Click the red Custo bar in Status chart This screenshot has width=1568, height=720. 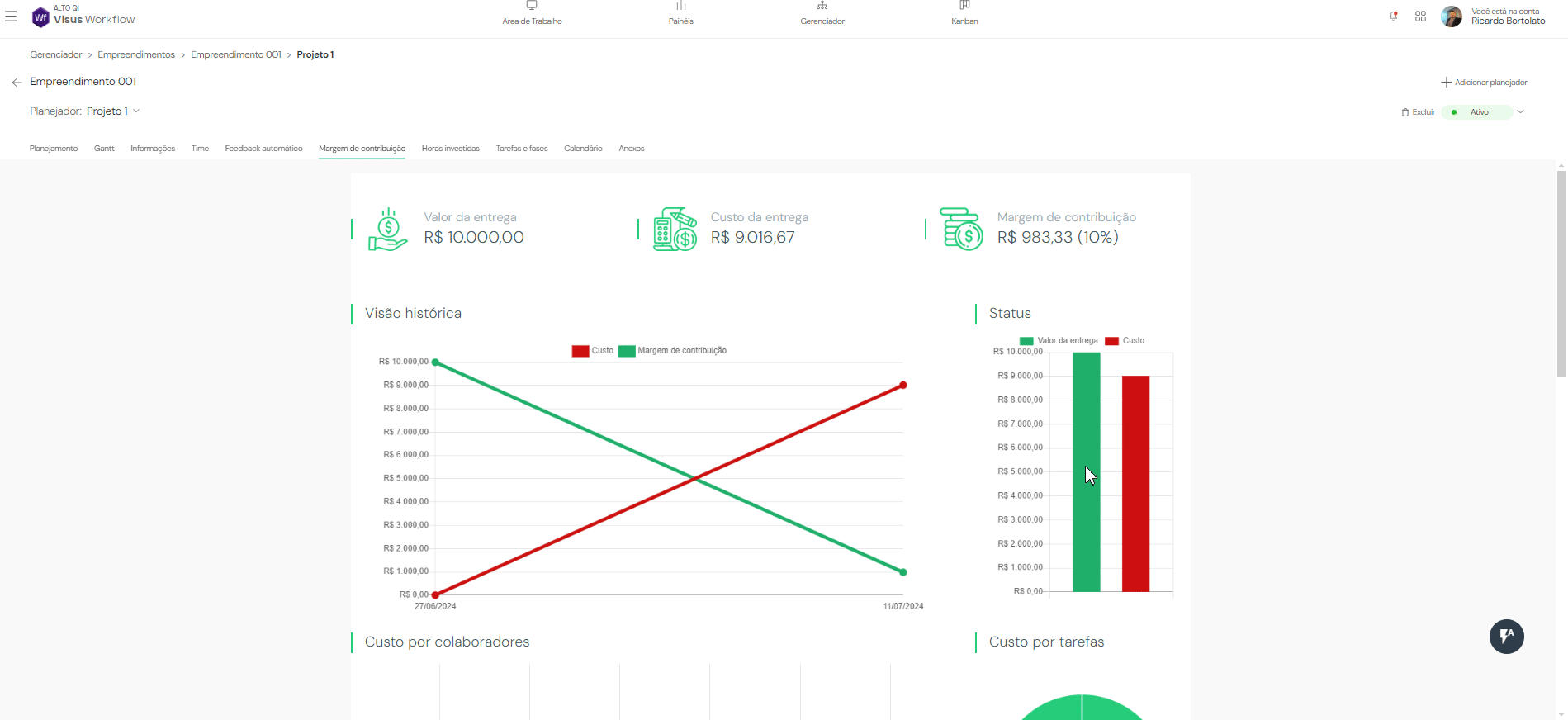(1136, 484)
